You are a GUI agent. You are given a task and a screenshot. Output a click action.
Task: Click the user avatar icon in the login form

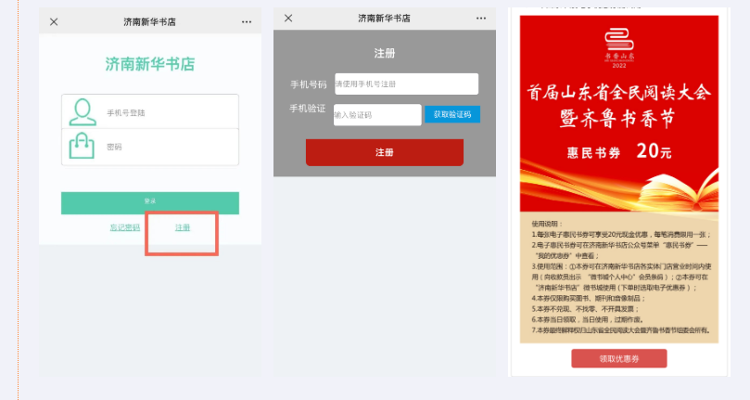[x=82, y=112]
